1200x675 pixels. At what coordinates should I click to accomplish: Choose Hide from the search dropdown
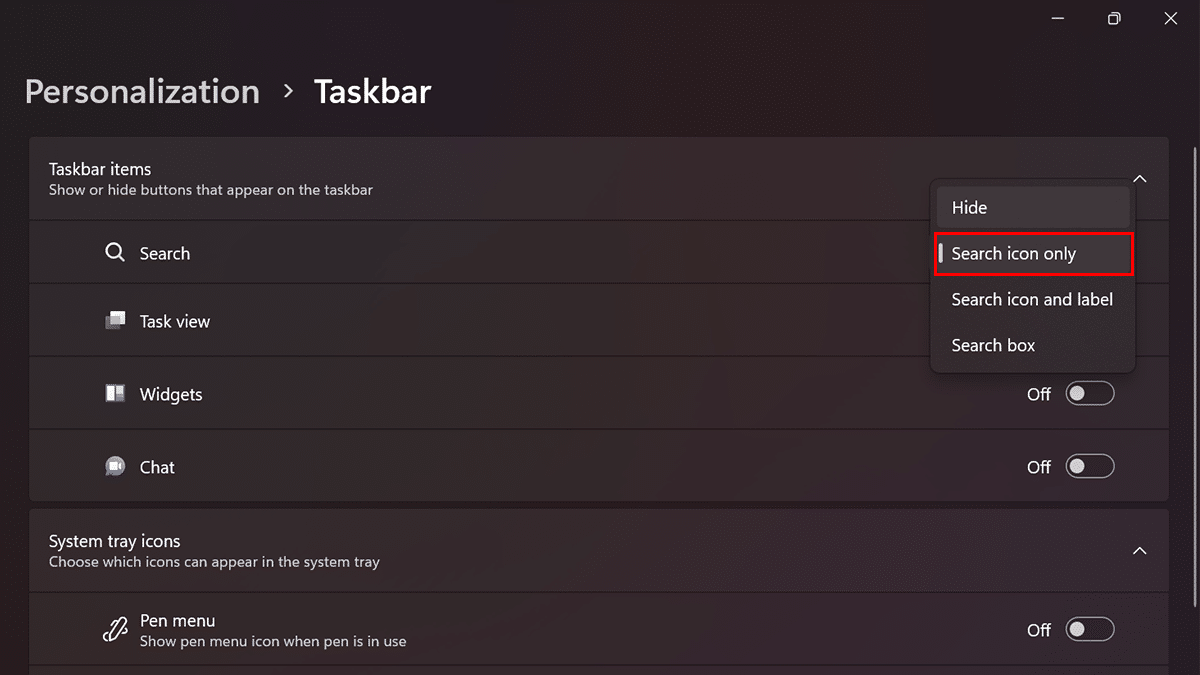tap(1032, 208)
